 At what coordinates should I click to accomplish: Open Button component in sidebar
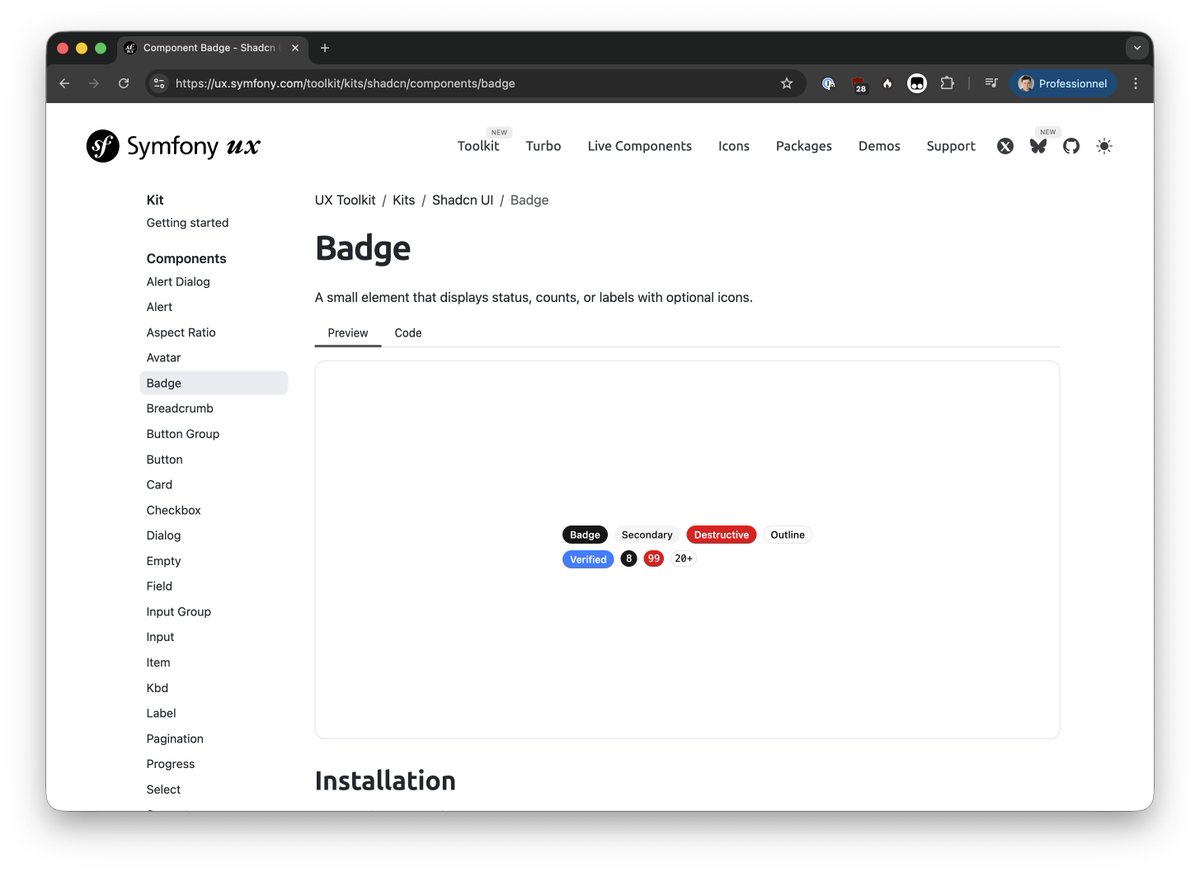(x=165, y=460)
